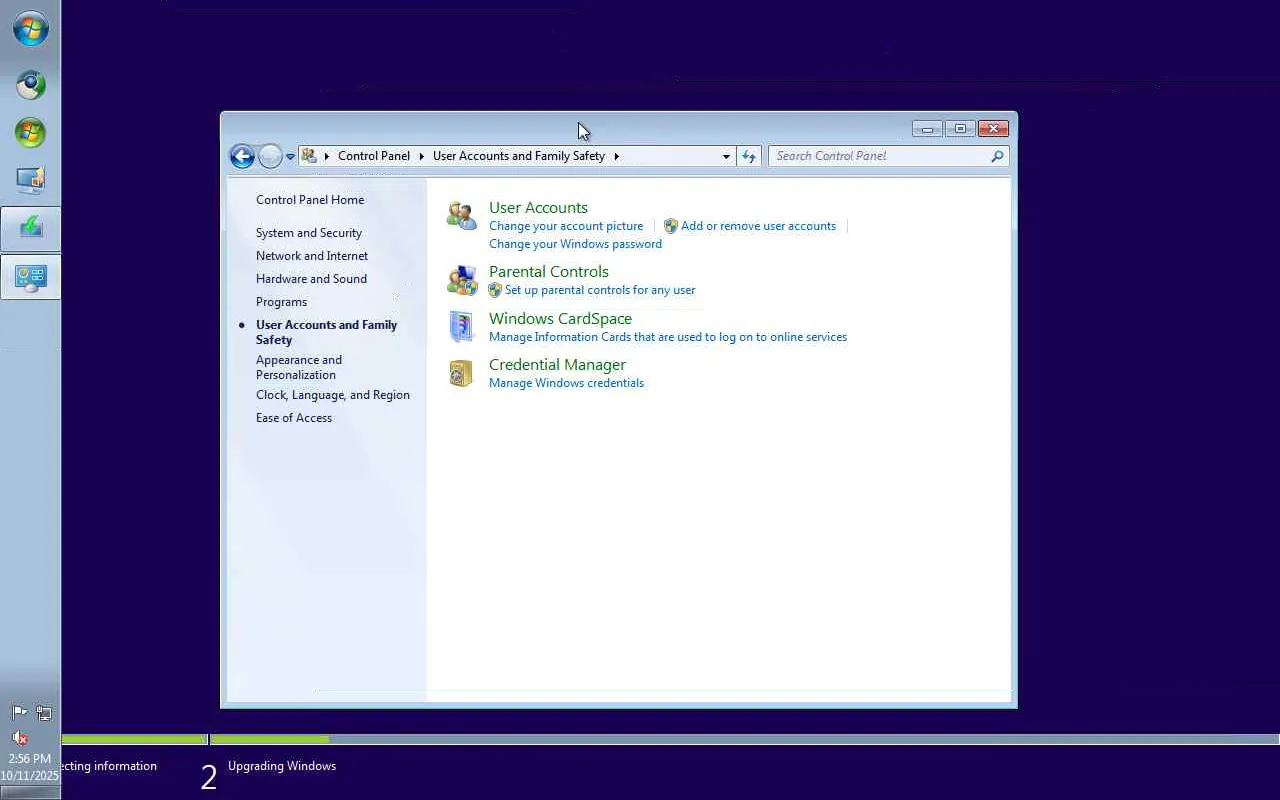Select the Control Panel breadcrumb
1280x800 pixels.
[374, 156]
